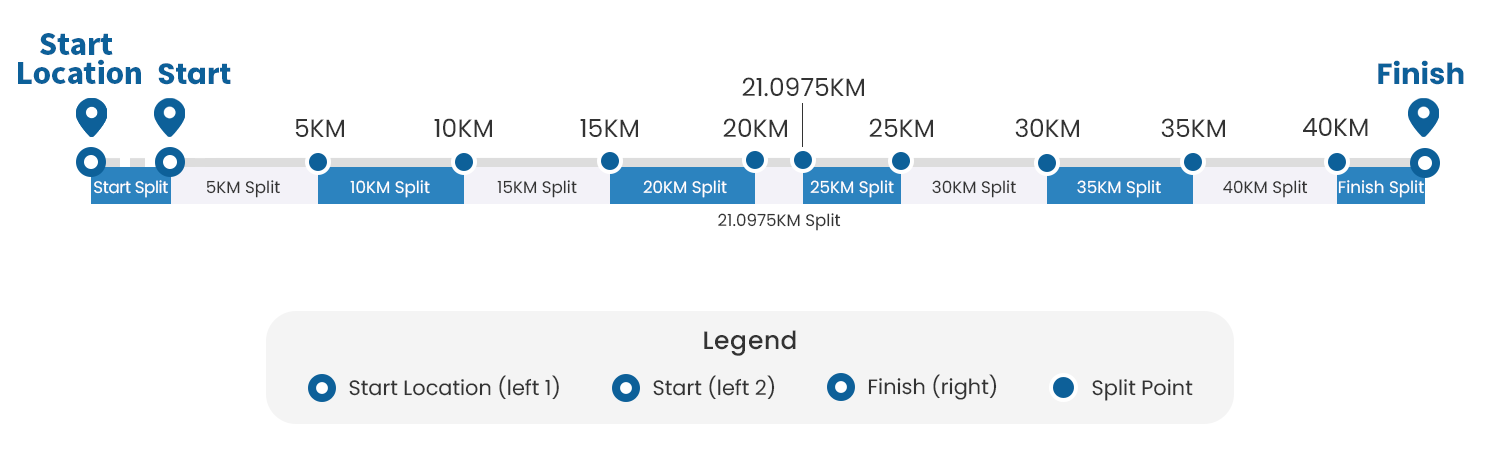Screen dimensions: 1500x457
Task: Select the 10KM split point dot
Action: tap(464, 161)
